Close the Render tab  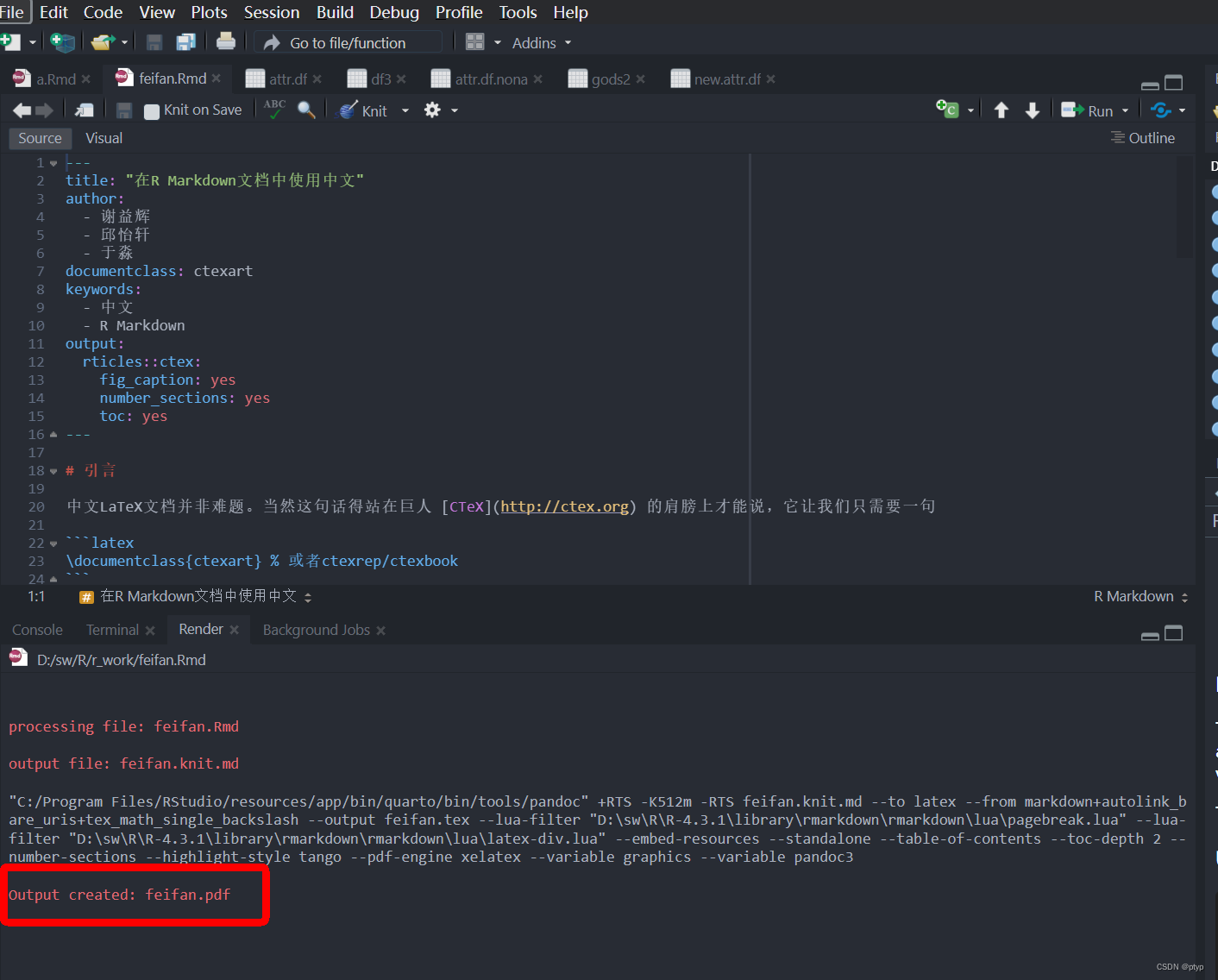pyautogui.click(x=234, y=630)
